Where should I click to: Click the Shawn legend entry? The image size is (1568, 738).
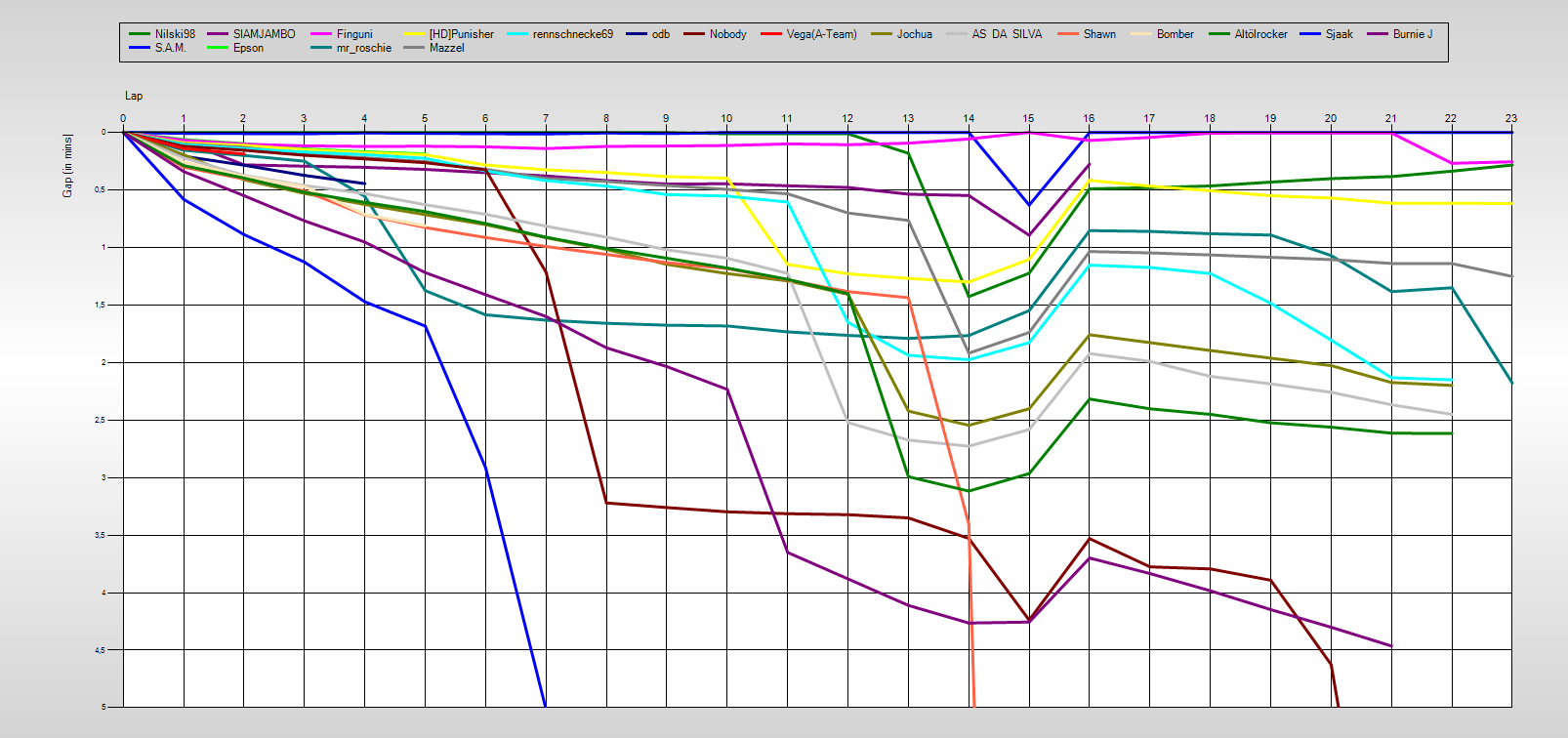coord(1099,34)
